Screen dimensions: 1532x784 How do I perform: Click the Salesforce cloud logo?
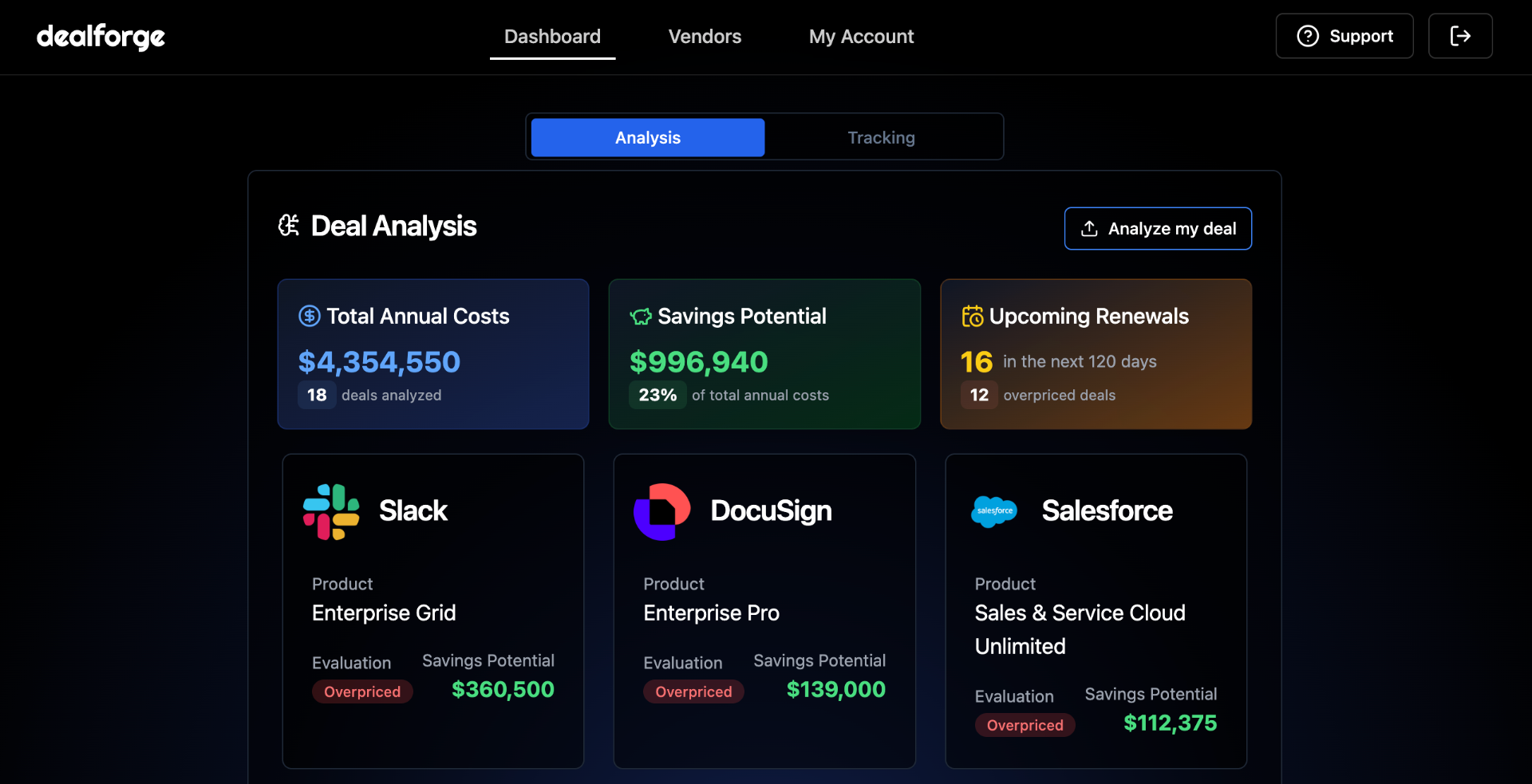pyautogui.click(x=994, y=511)
